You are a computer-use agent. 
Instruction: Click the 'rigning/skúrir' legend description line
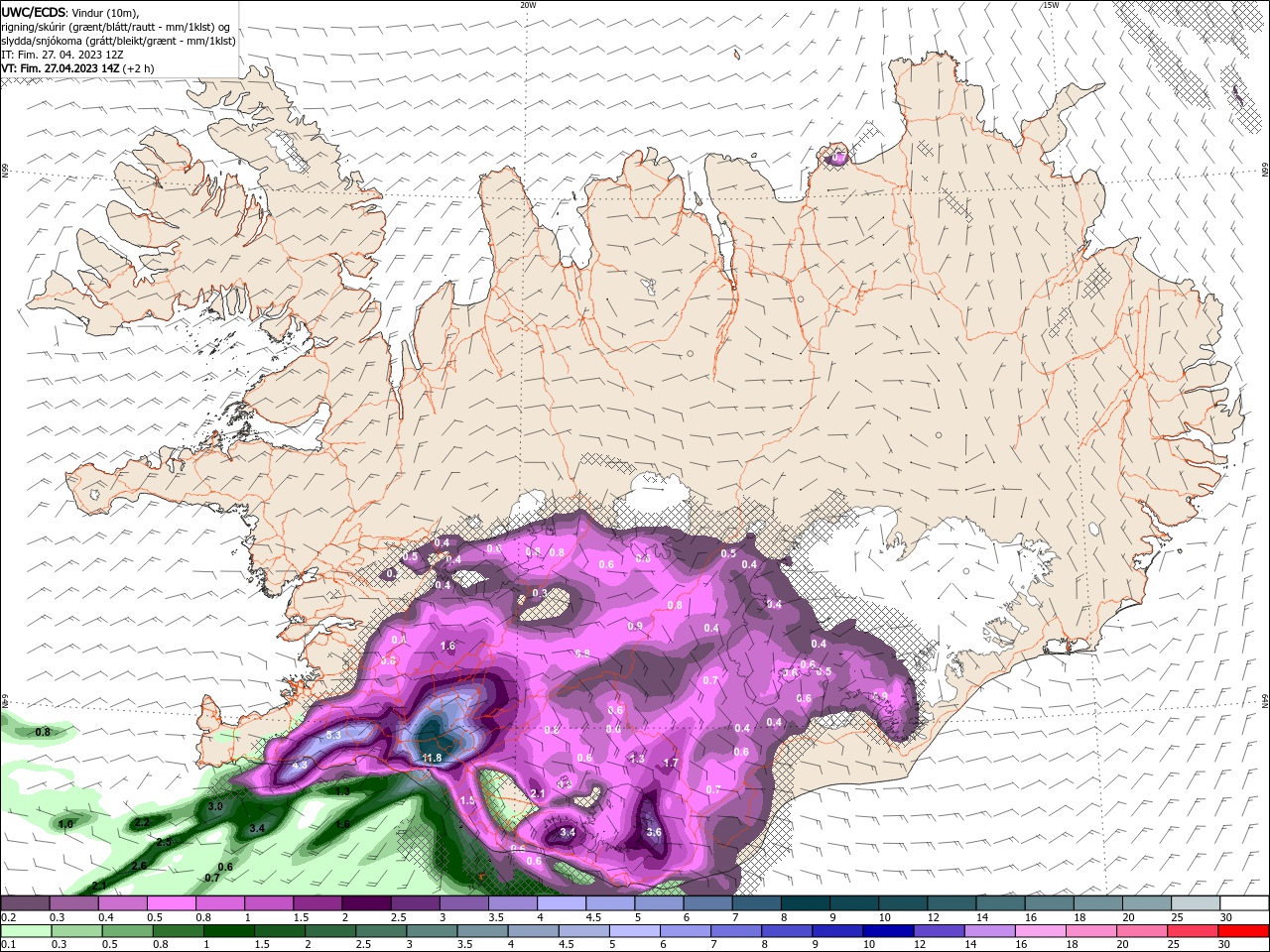[116, 27]
